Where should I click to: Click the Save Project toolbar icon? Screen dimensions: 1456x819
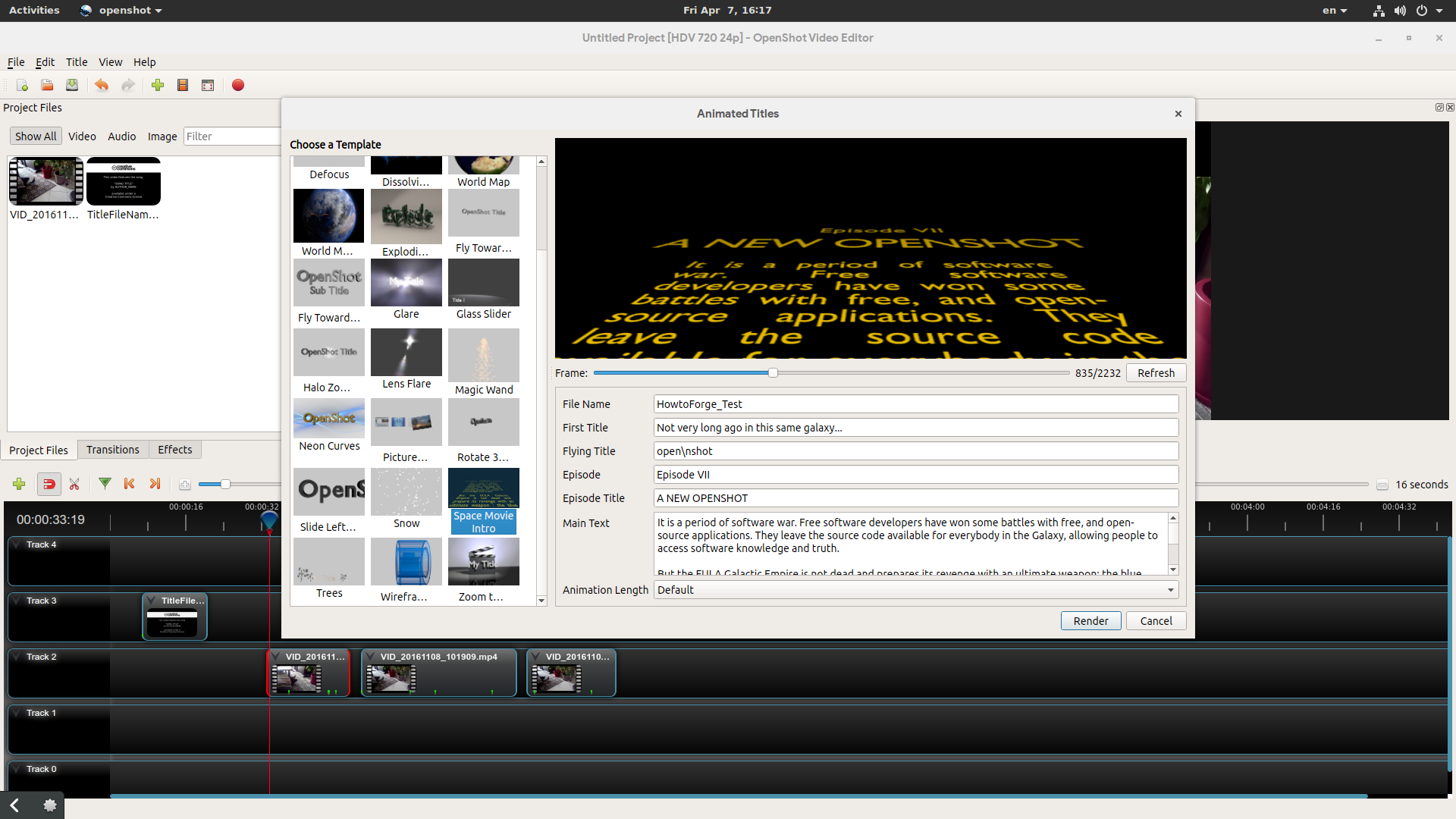coord(72,85)
